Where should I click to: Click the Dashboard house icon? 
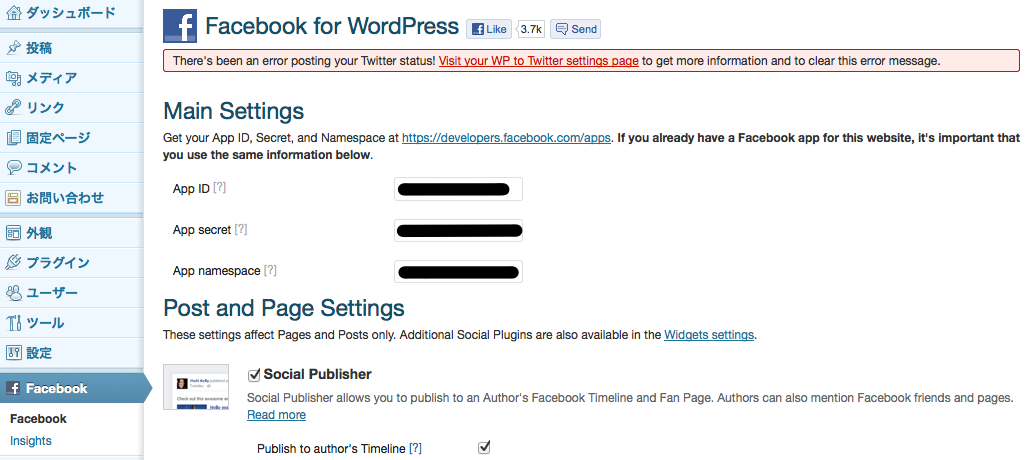14,12
